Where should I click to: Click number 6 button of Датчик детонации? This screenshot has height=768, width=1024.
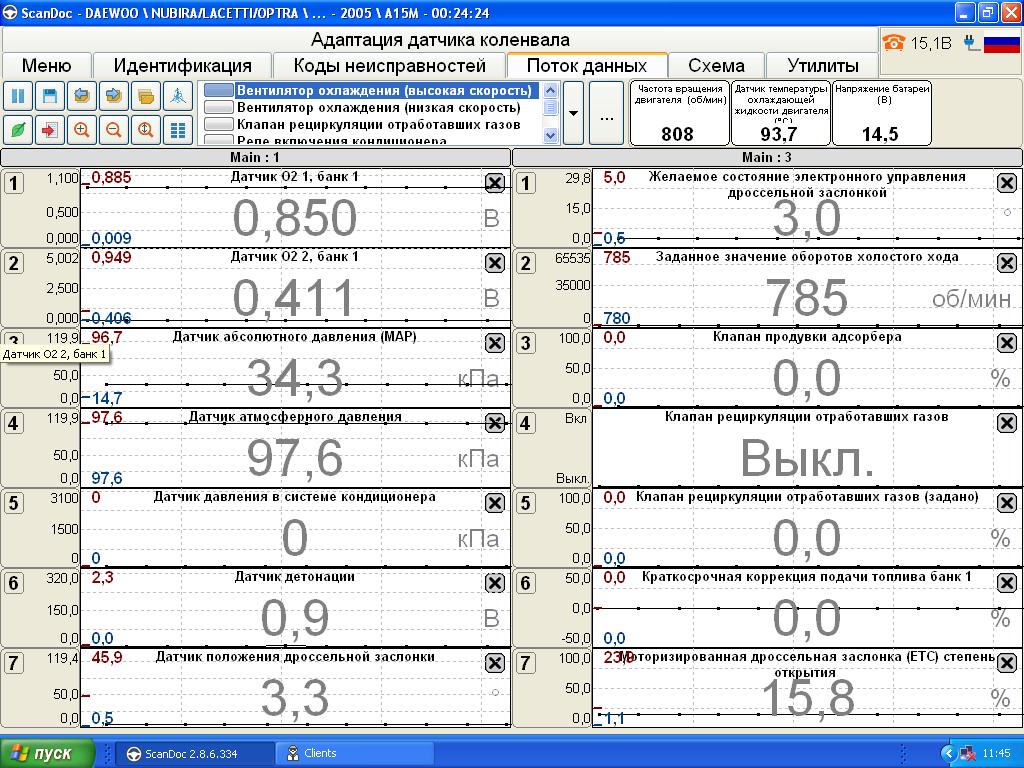pos(14,583)
